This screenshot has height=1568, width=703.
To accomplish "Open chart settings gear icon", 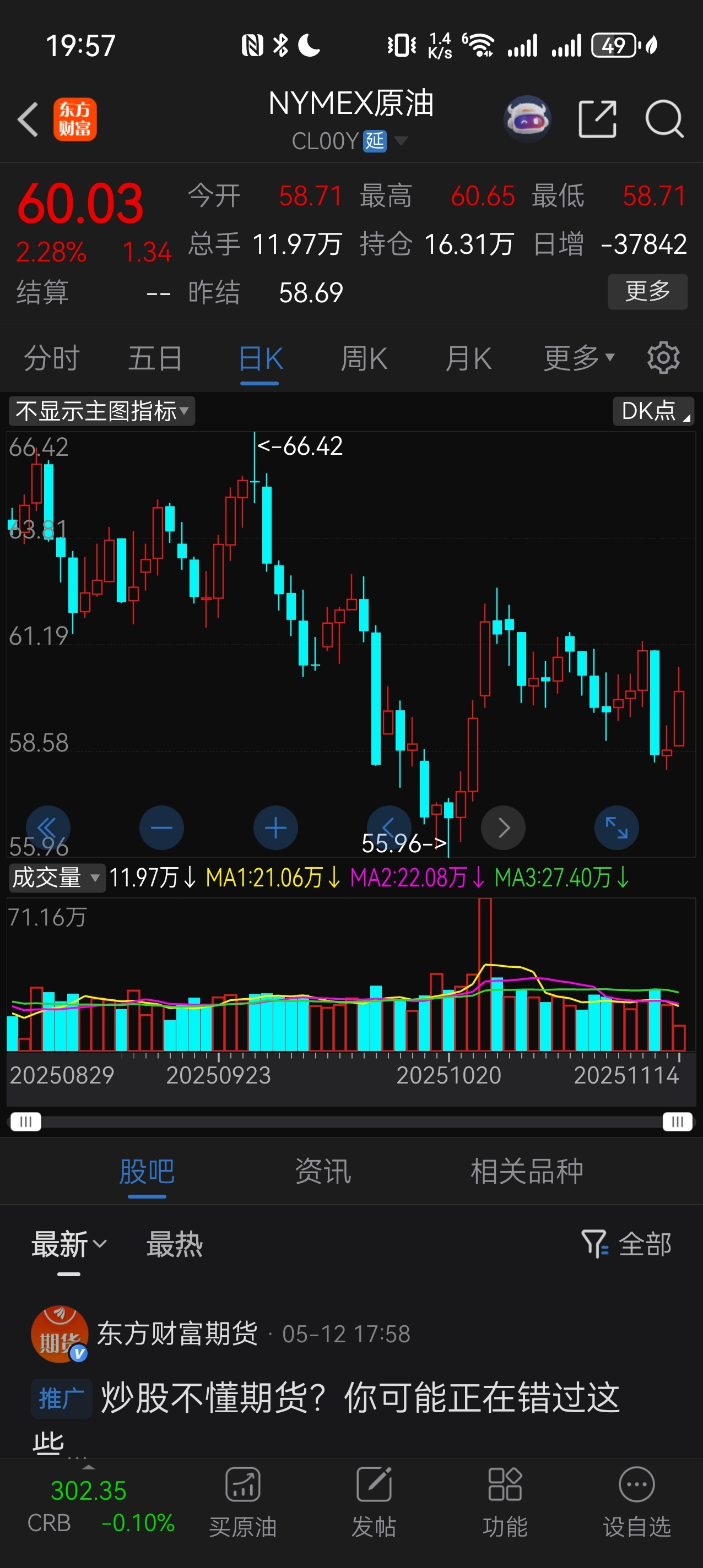I will point(663,358).
